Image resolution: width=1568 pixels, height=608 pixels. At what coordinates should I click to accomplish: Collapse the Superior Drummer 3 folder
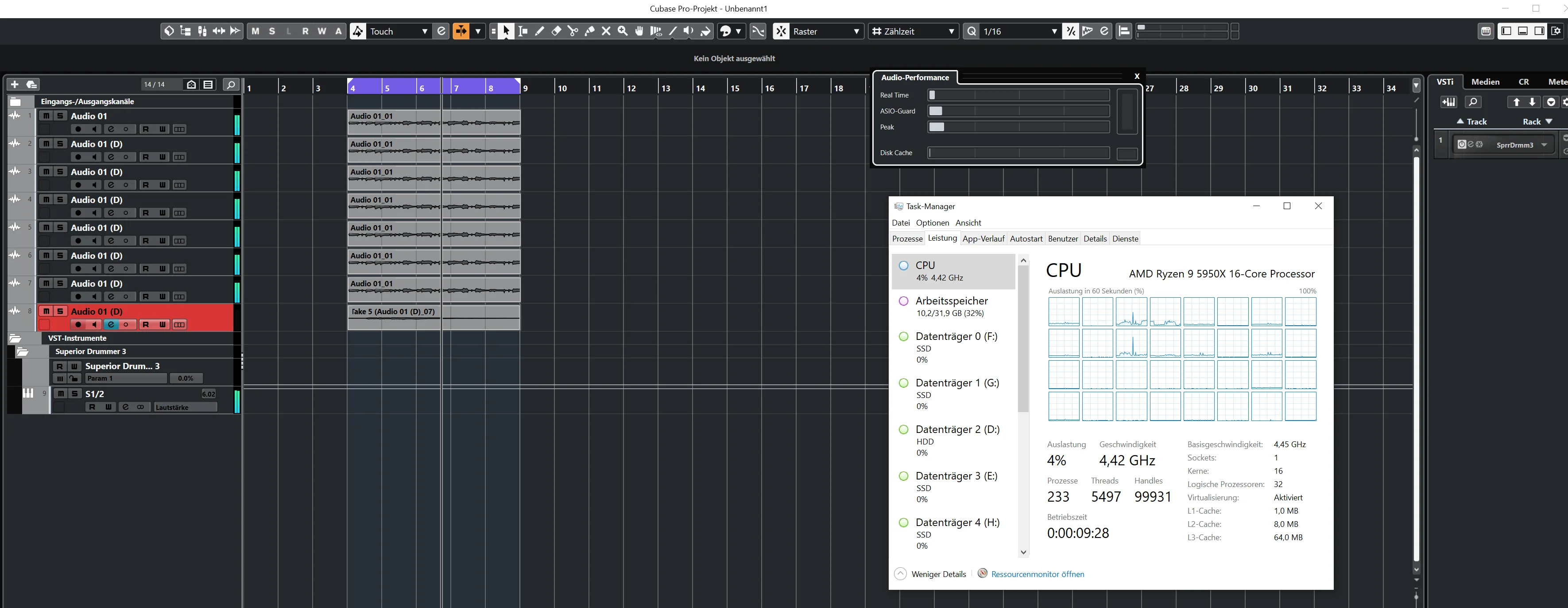point(23,351)
